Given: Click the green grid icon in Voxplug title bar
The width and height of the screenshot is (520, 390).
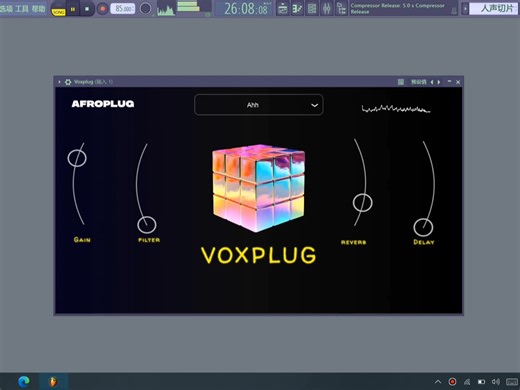Looking at the screenshot, I should [x=401, y=82].
